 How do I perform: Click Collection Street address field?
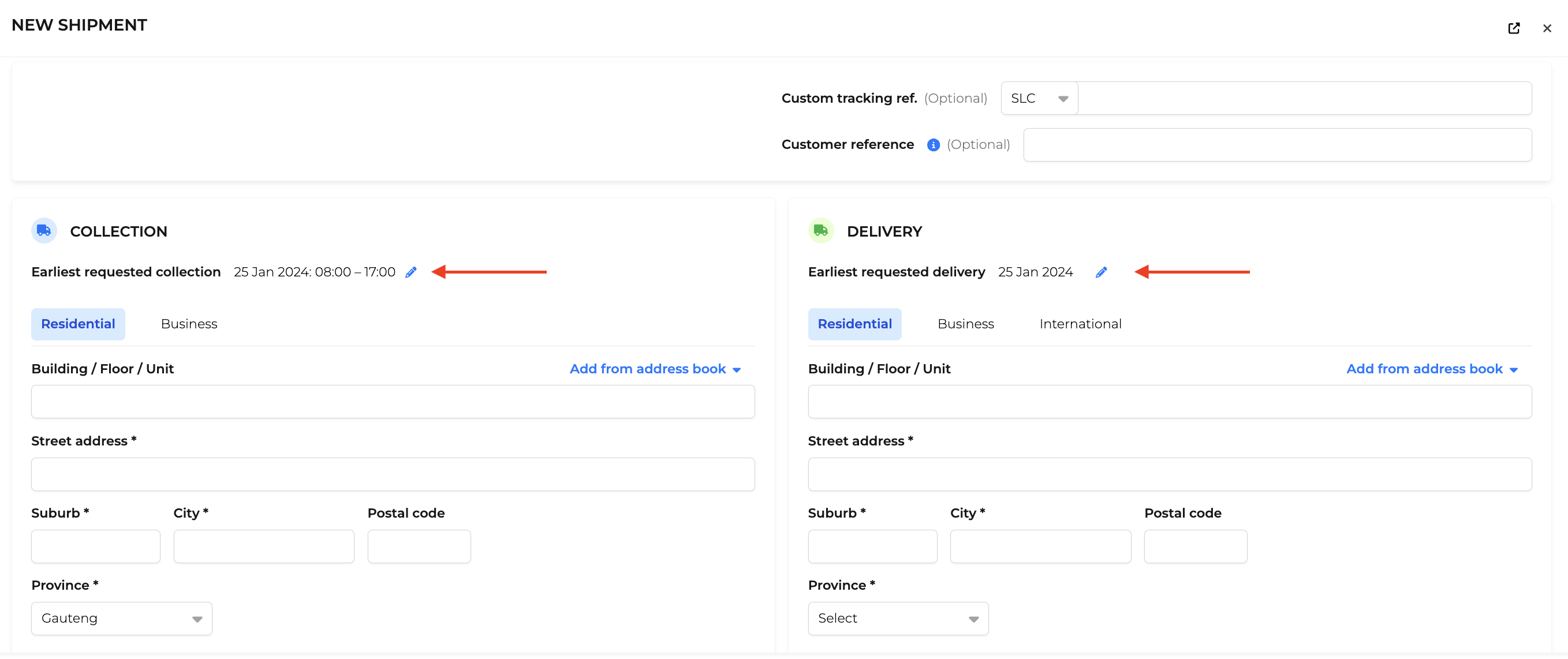tap(393, 474)
